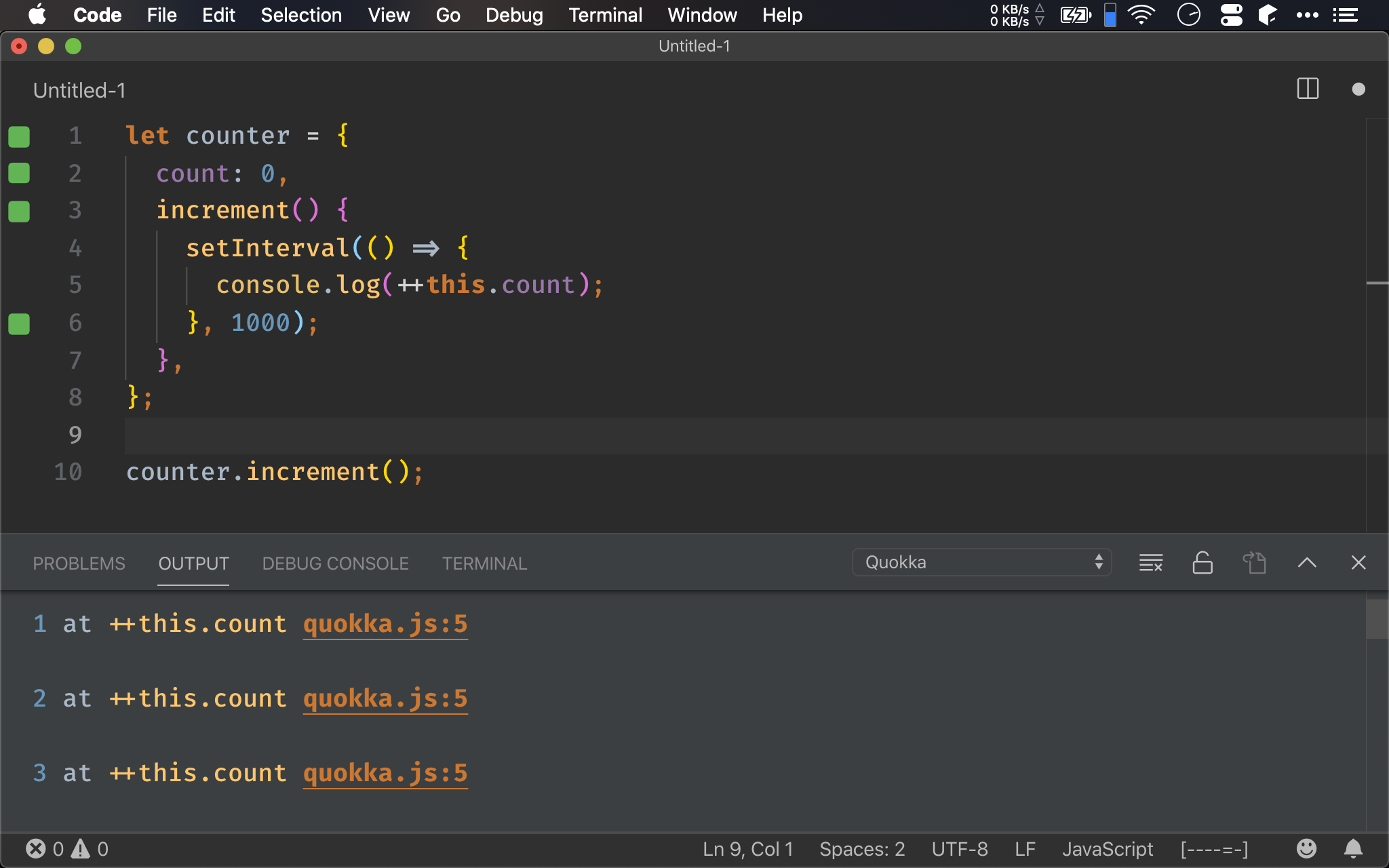Click the PROBLEMS tab
Screen dimensions: 1389x868
(x=78, y=563)
